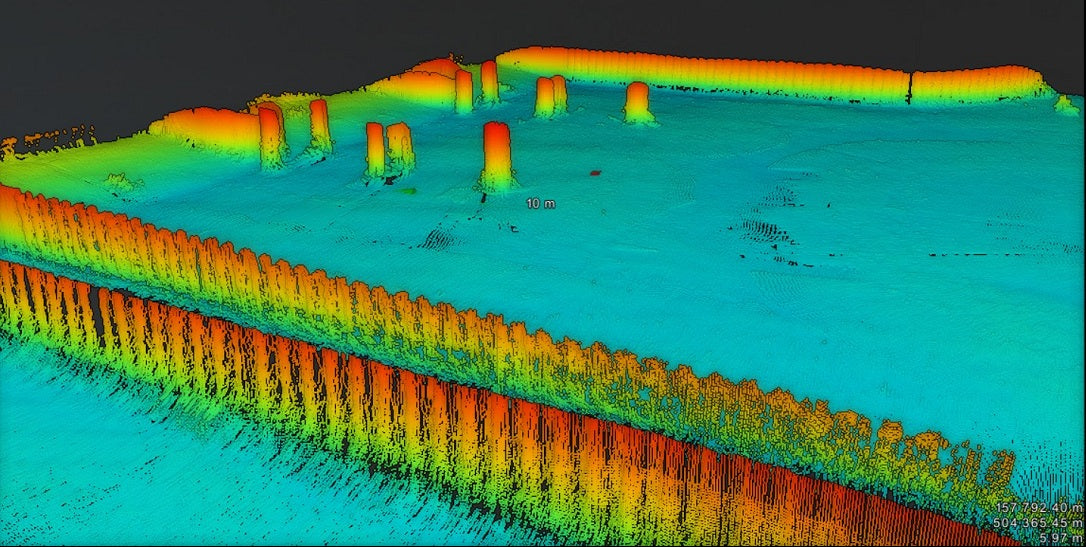Click the "10 m" scale label

pyautogui.click(x=540, y=203)
